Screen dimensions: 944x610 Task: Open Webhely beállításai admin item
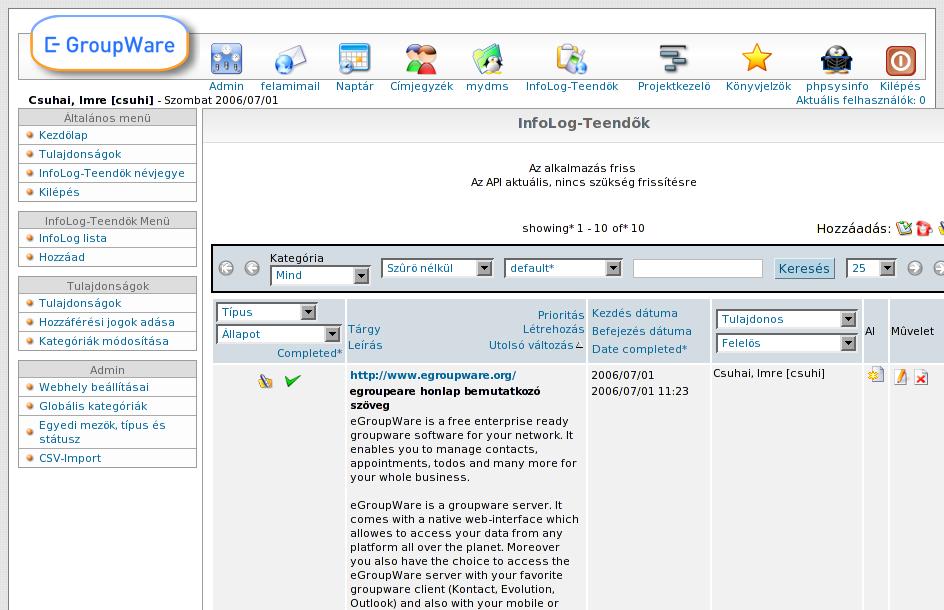(x=94, y=387)
